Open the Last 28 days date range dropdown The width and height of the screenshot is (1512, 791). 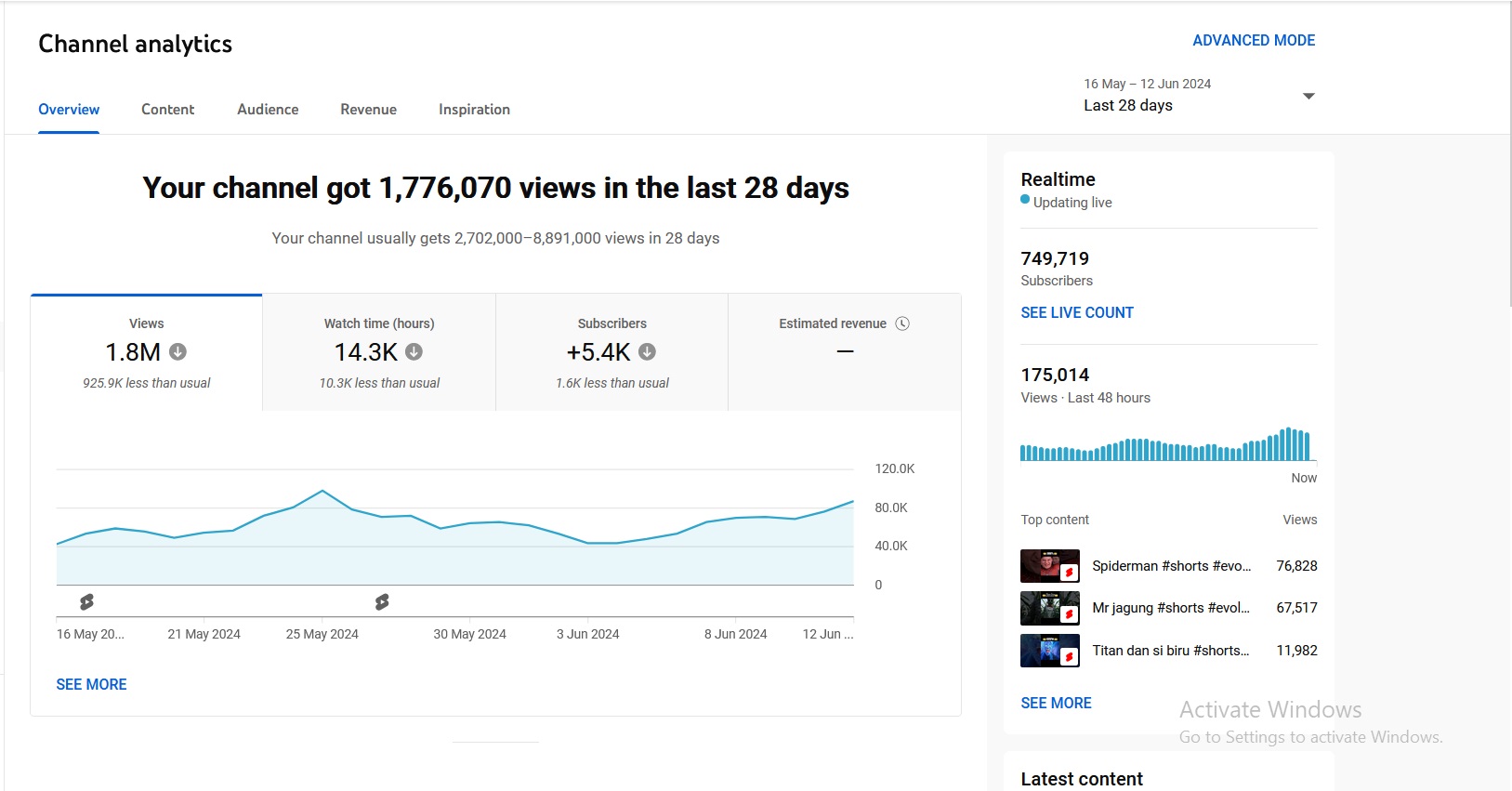tap(1200, 95)
